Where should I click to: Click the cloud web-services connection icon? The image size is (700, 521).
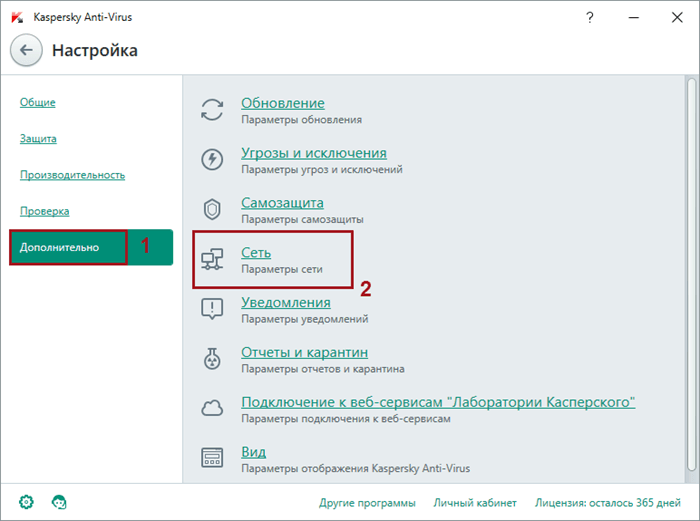[x=212, y=408]
